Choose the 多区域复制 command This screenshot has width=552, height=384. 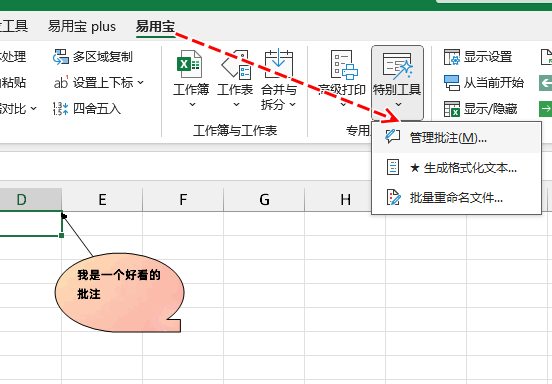[93, 57]
